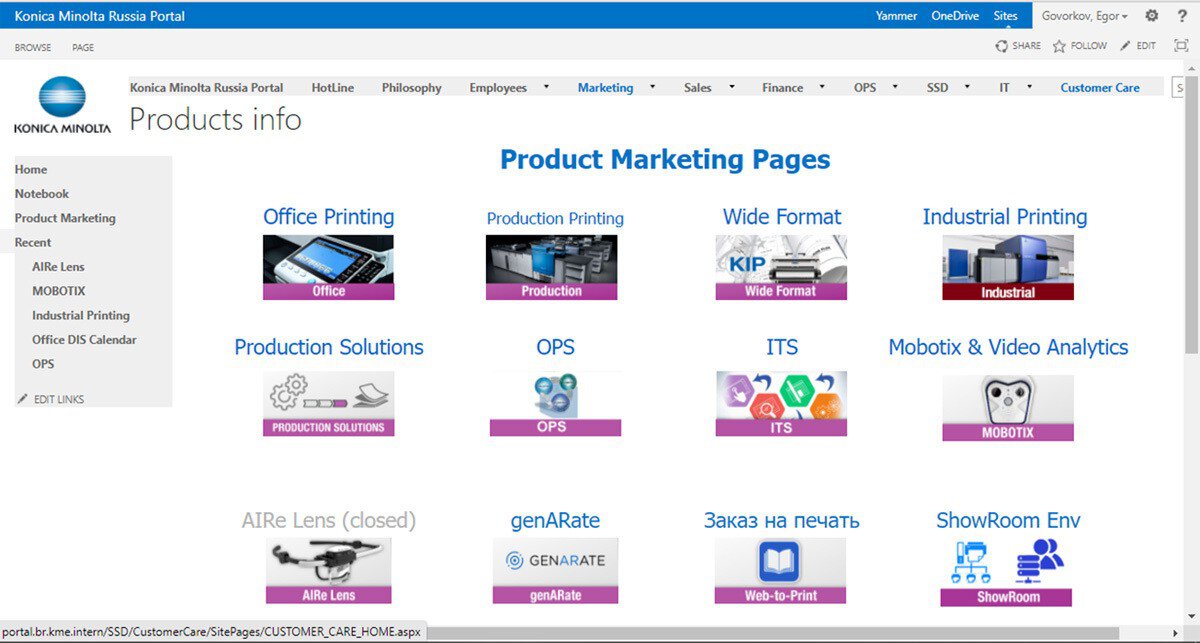Open Industrial Printing under Recent
Viewport: 1200px width, 643px height.
[81, 316]
